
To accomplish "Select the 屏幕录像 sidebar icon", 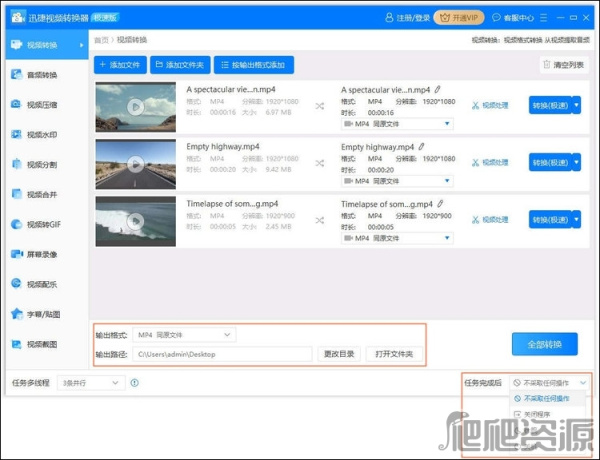I will coord(16,254).
